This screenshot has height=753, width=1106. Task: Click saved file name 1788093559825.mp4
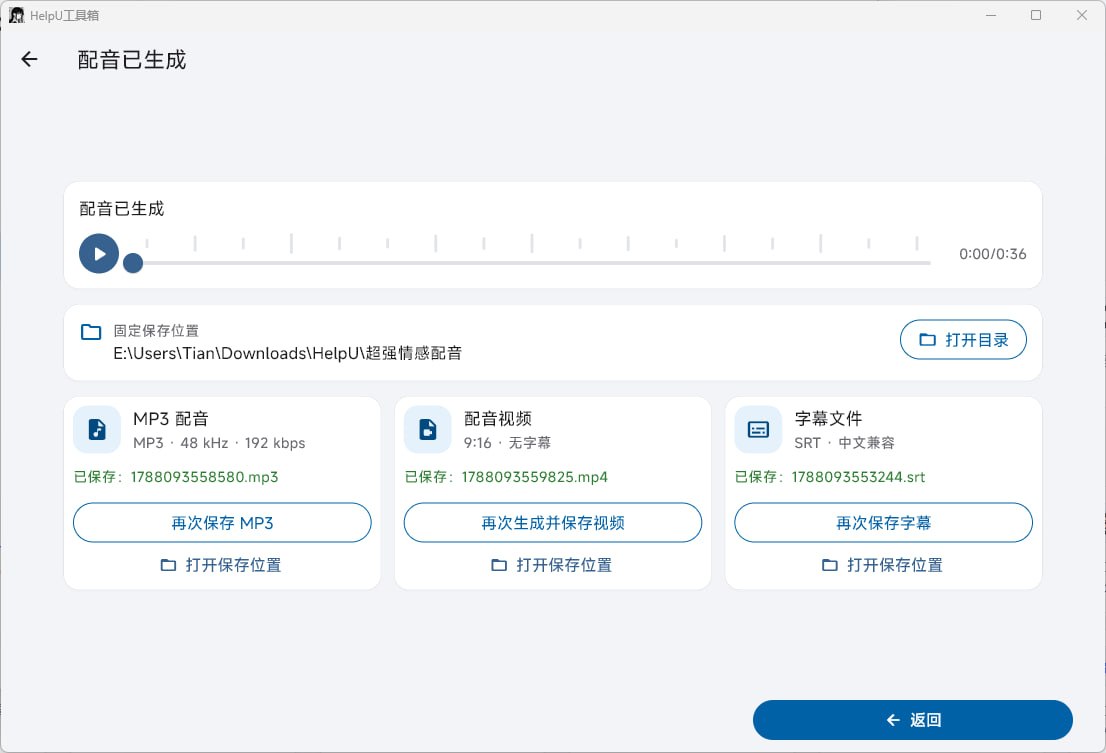tap(535, 477)
